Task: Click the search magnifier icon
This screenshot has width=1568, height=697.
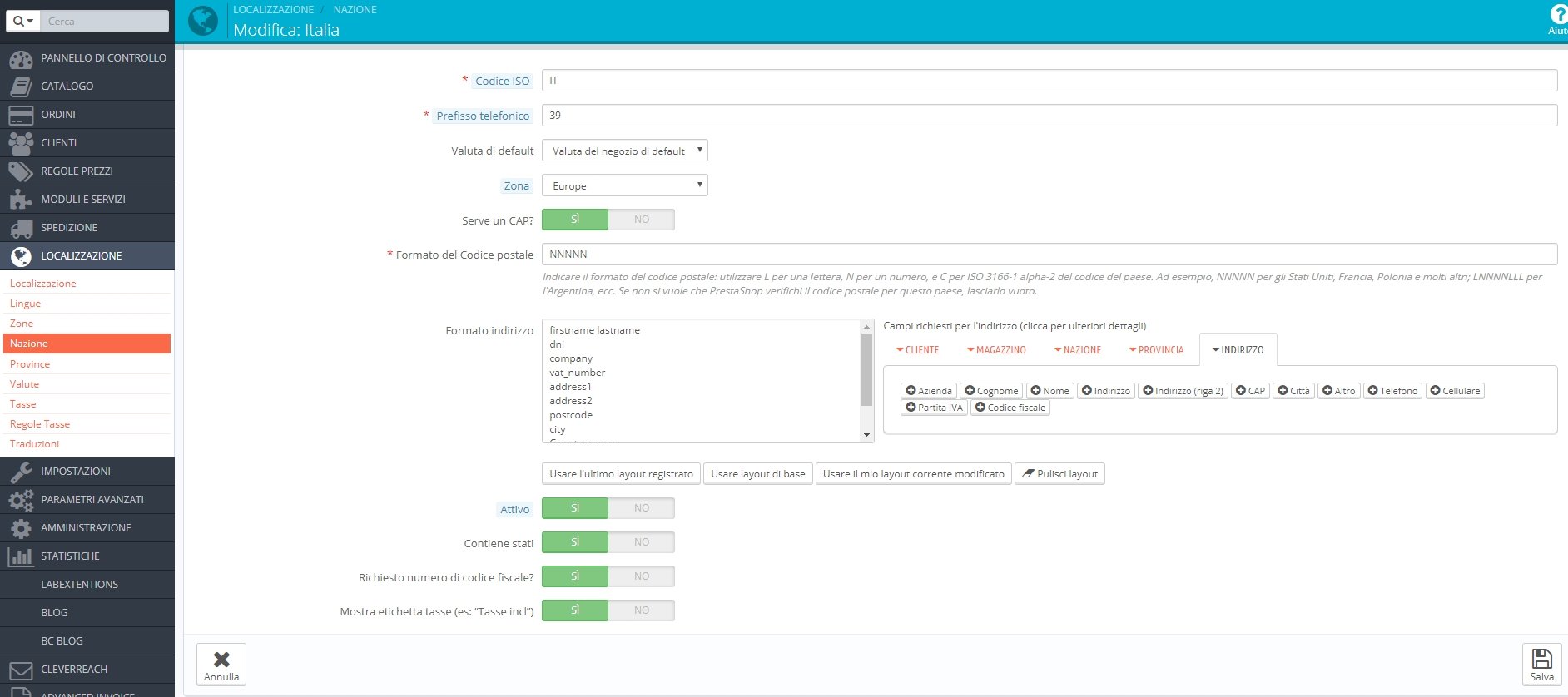Action: pyautogui.click(x=17, y=21)
